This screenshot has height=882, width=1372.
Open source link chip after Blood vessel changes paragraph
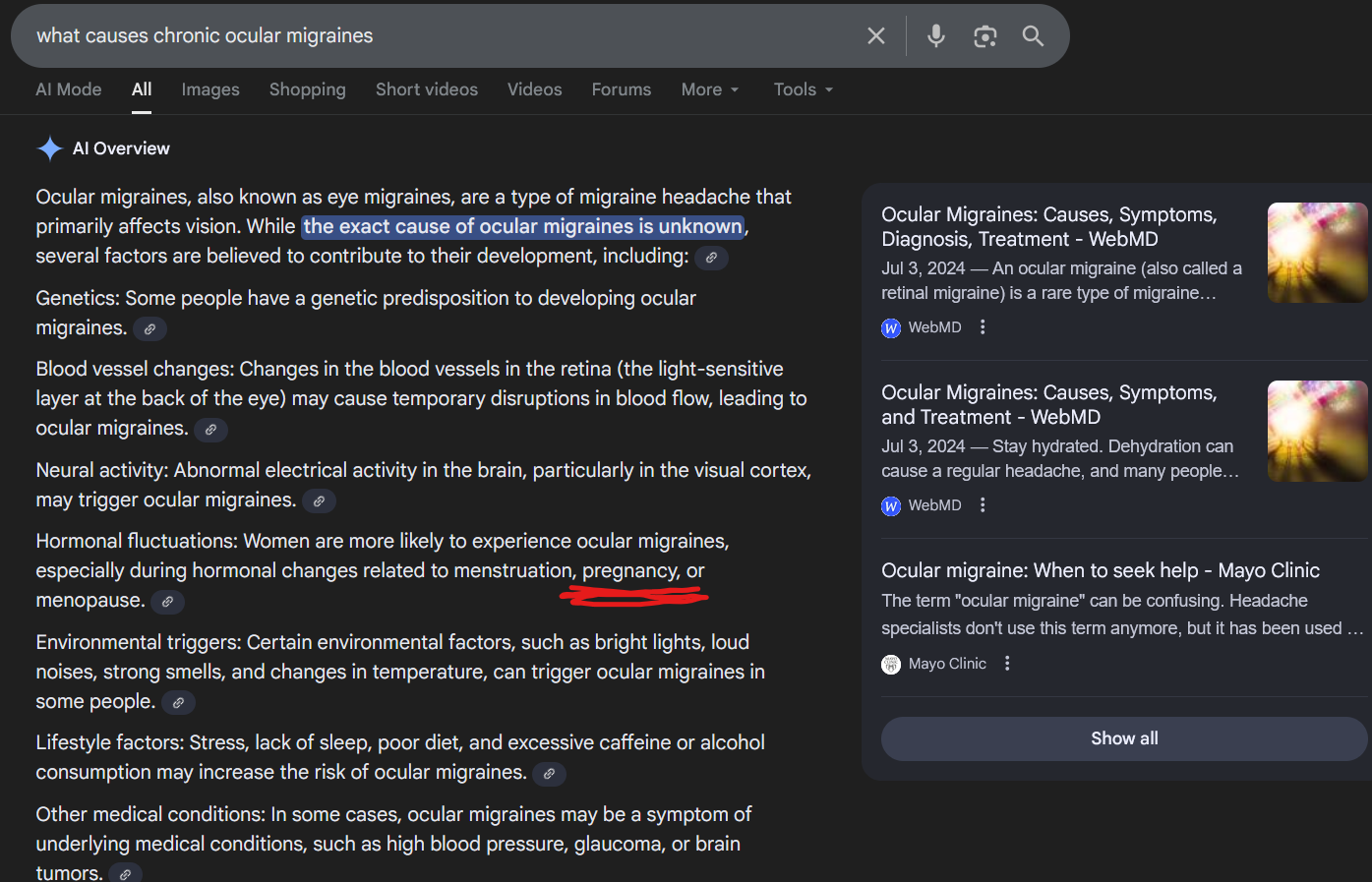(210, 430)
